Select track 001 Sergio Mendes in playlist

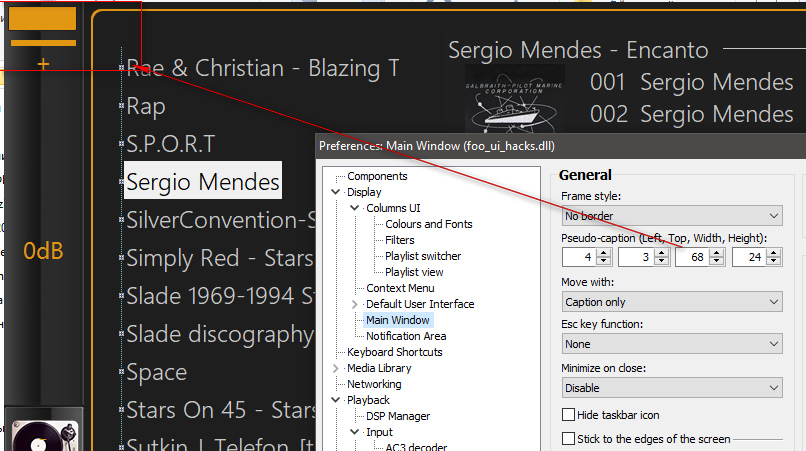[691, 82]
